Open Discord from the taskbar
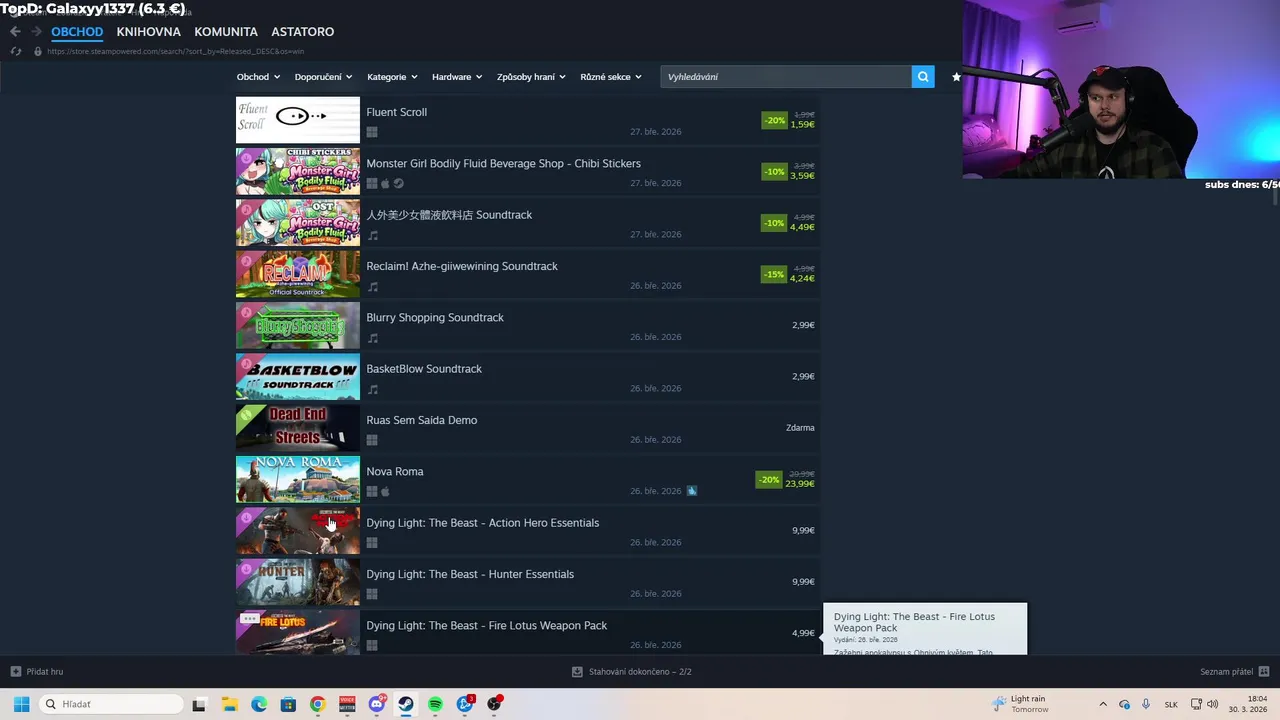Viewport: 1280px width, 720px height. (x=377, y=704)
